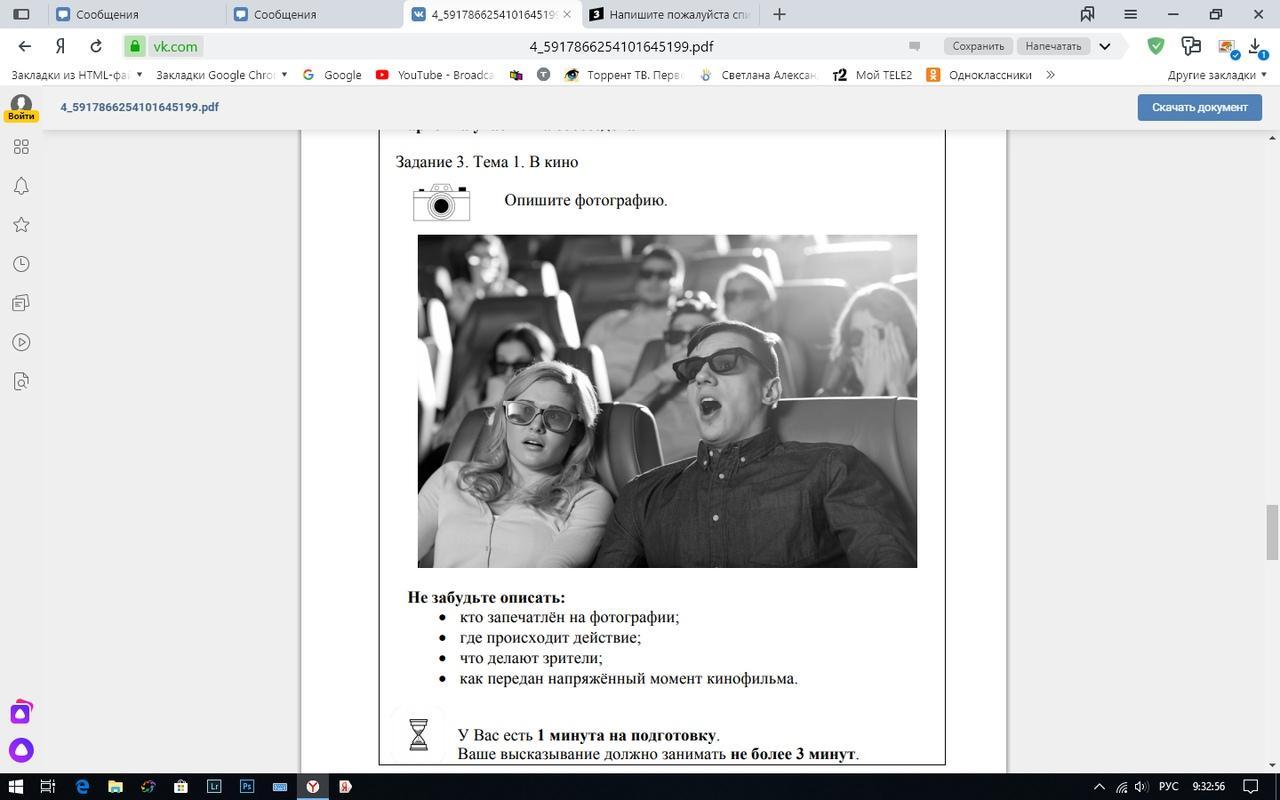This screenshot has height=800, width=1280.
Task: Expand Закладки Google Chrome bookmark folder
Action: [x=222, y=75]
